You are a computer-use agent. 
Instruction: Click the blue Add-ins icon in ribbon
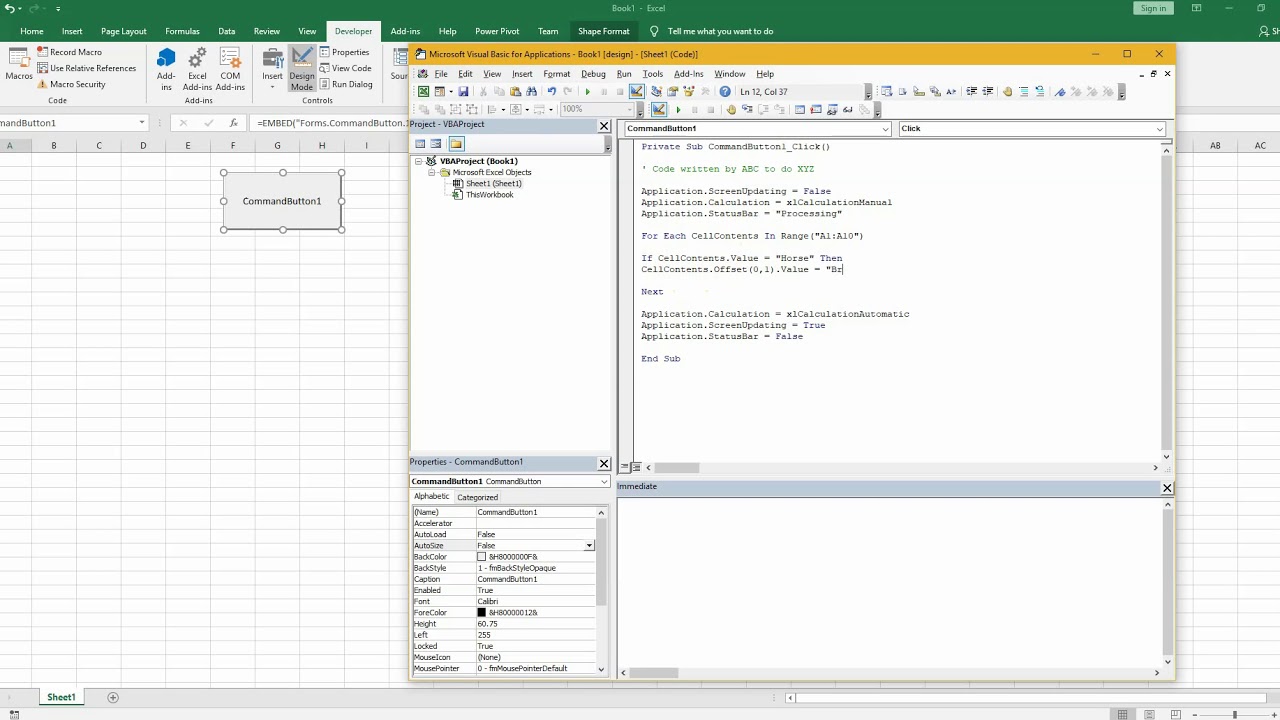click(166, 67)
